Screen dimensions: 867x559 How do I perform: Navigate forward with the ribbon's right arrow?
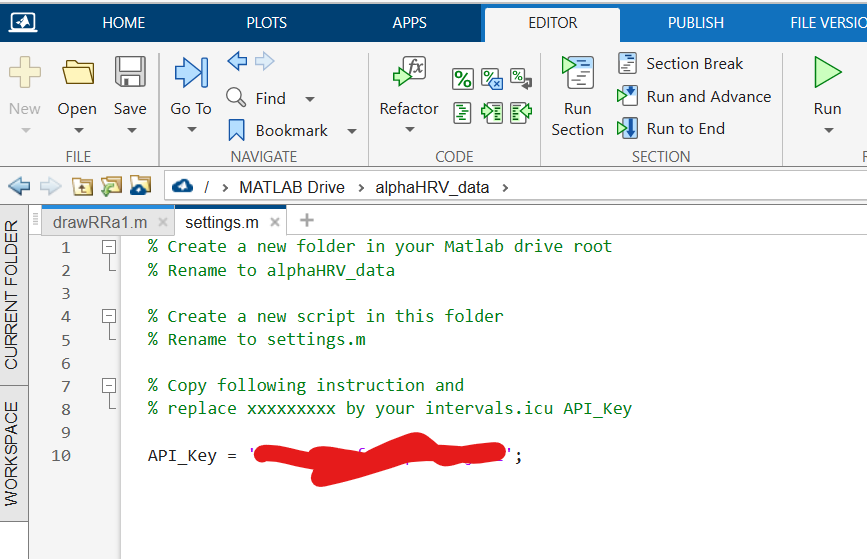pyautogui.click(x=264, y=61)
